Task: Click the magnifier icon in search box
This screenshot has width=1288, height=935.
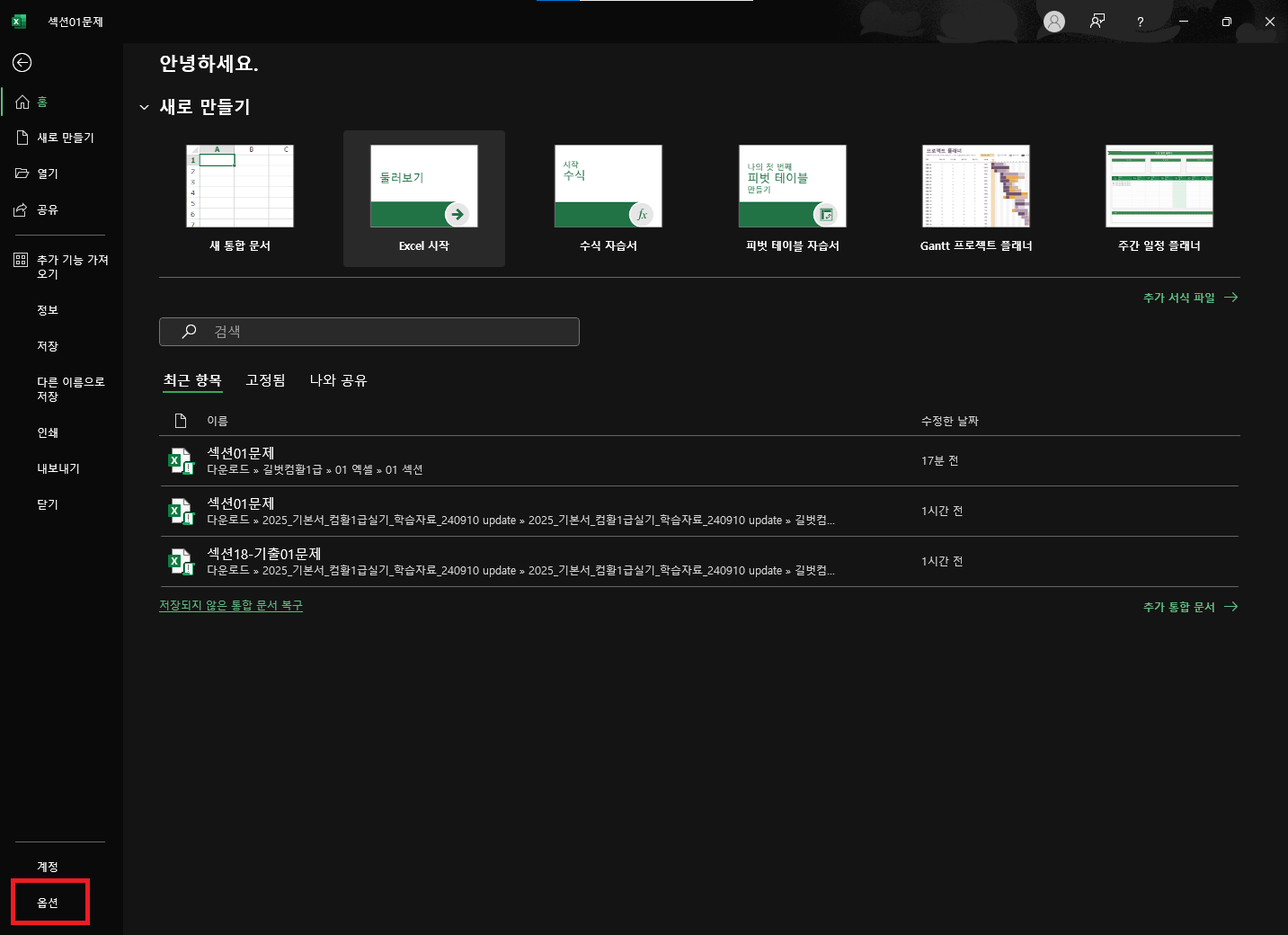Action: [x=189, y=332]
